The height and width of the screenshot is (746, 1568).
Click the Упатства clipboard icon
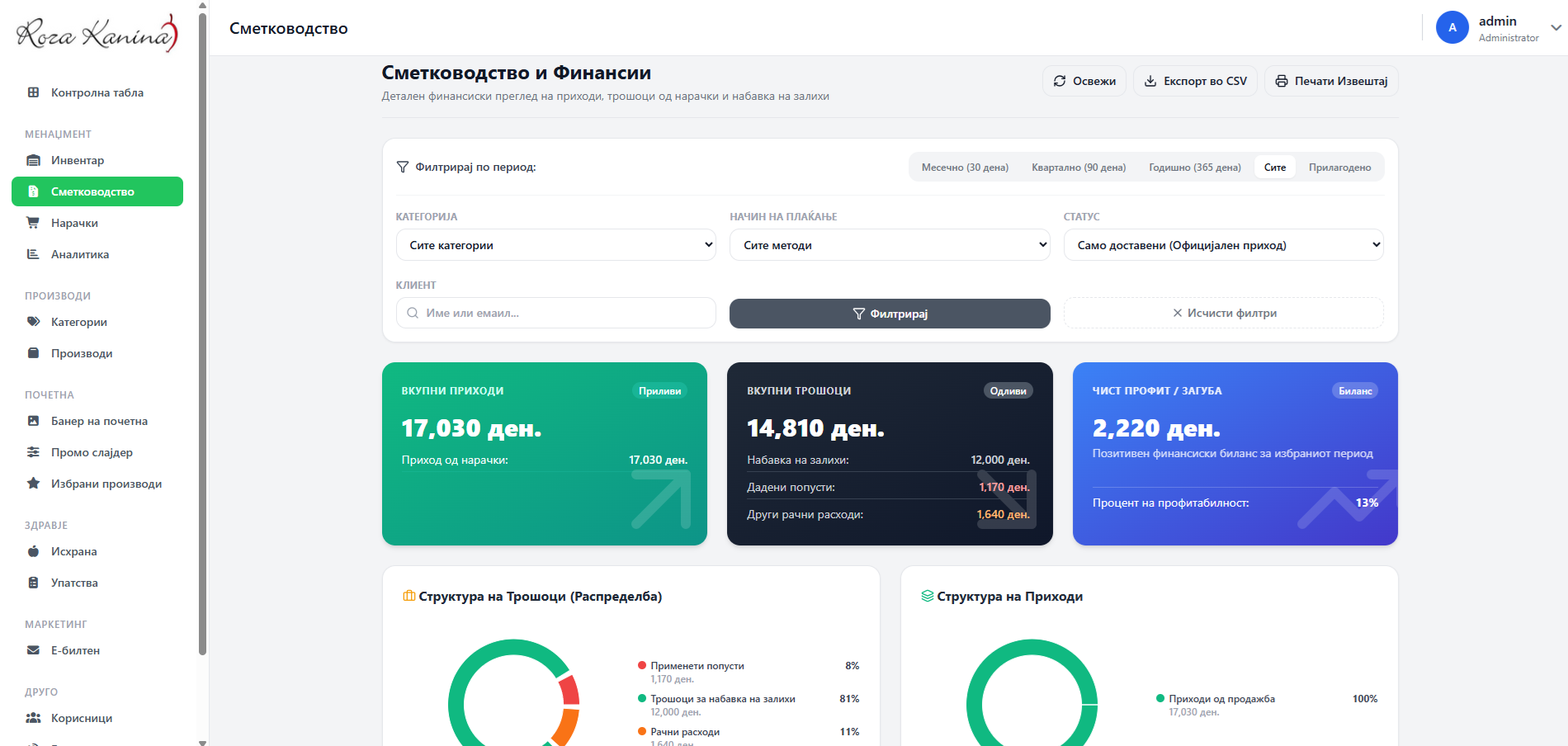(x=33, y=583)
